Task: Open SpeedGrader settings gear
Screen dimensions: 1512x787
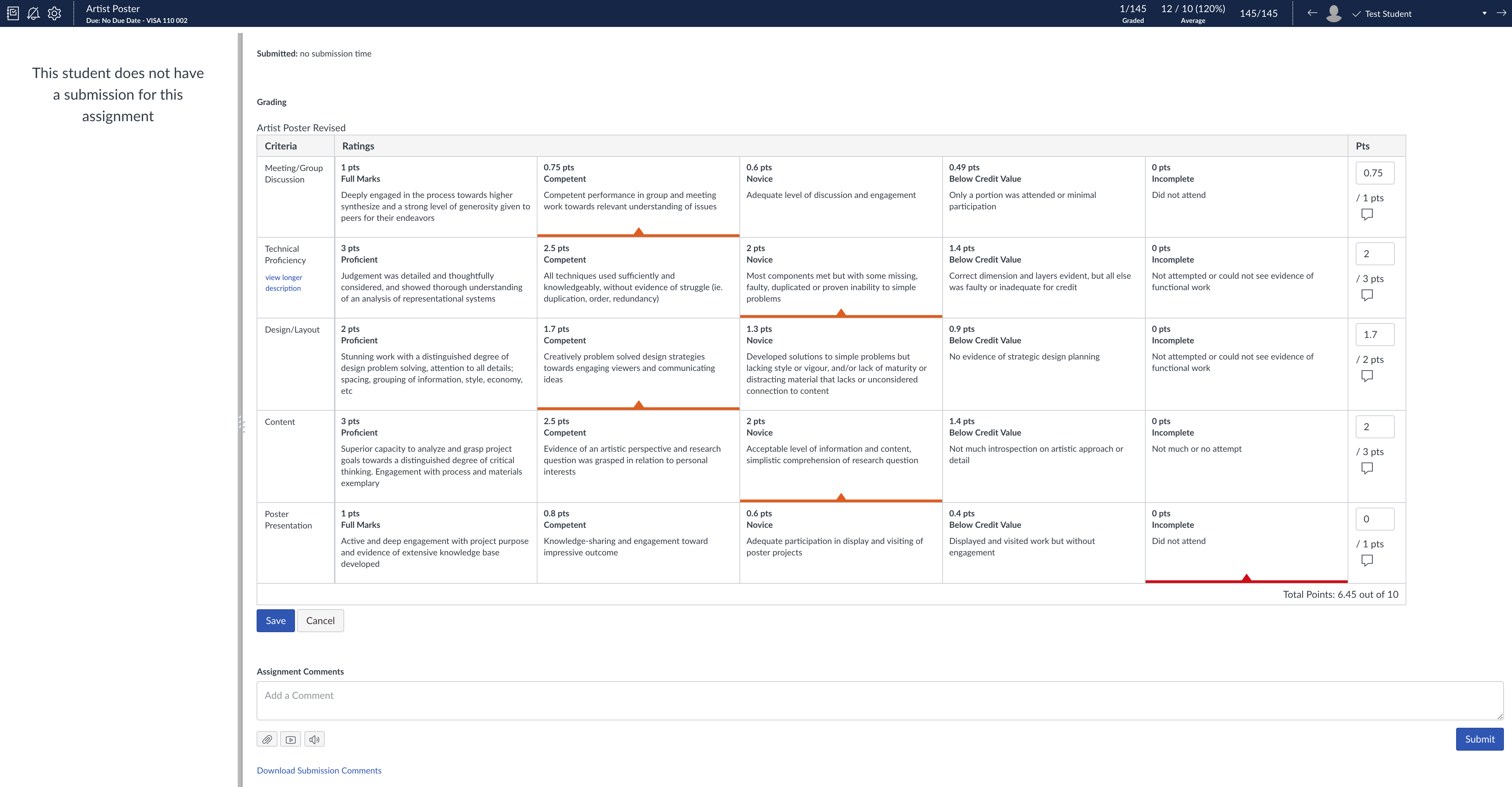Action: point(55,13)
